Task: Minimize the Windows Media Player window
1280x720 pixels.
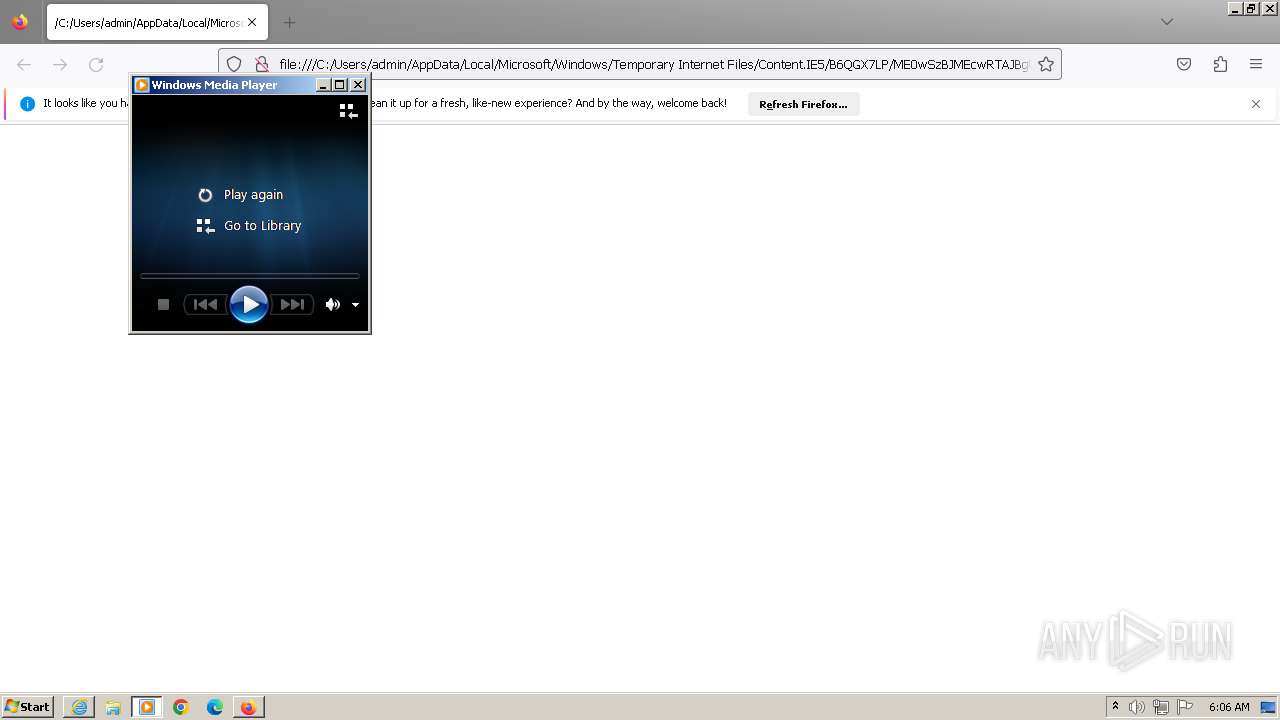Action: (x=323, y=85)
